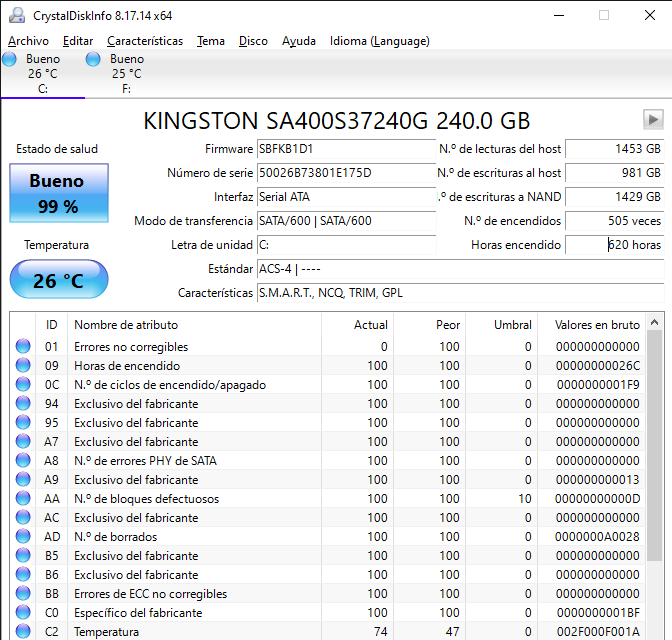Viewport: 672px width, 640px height.
Task: Click power-on count 505 veces
Action: 615,221
